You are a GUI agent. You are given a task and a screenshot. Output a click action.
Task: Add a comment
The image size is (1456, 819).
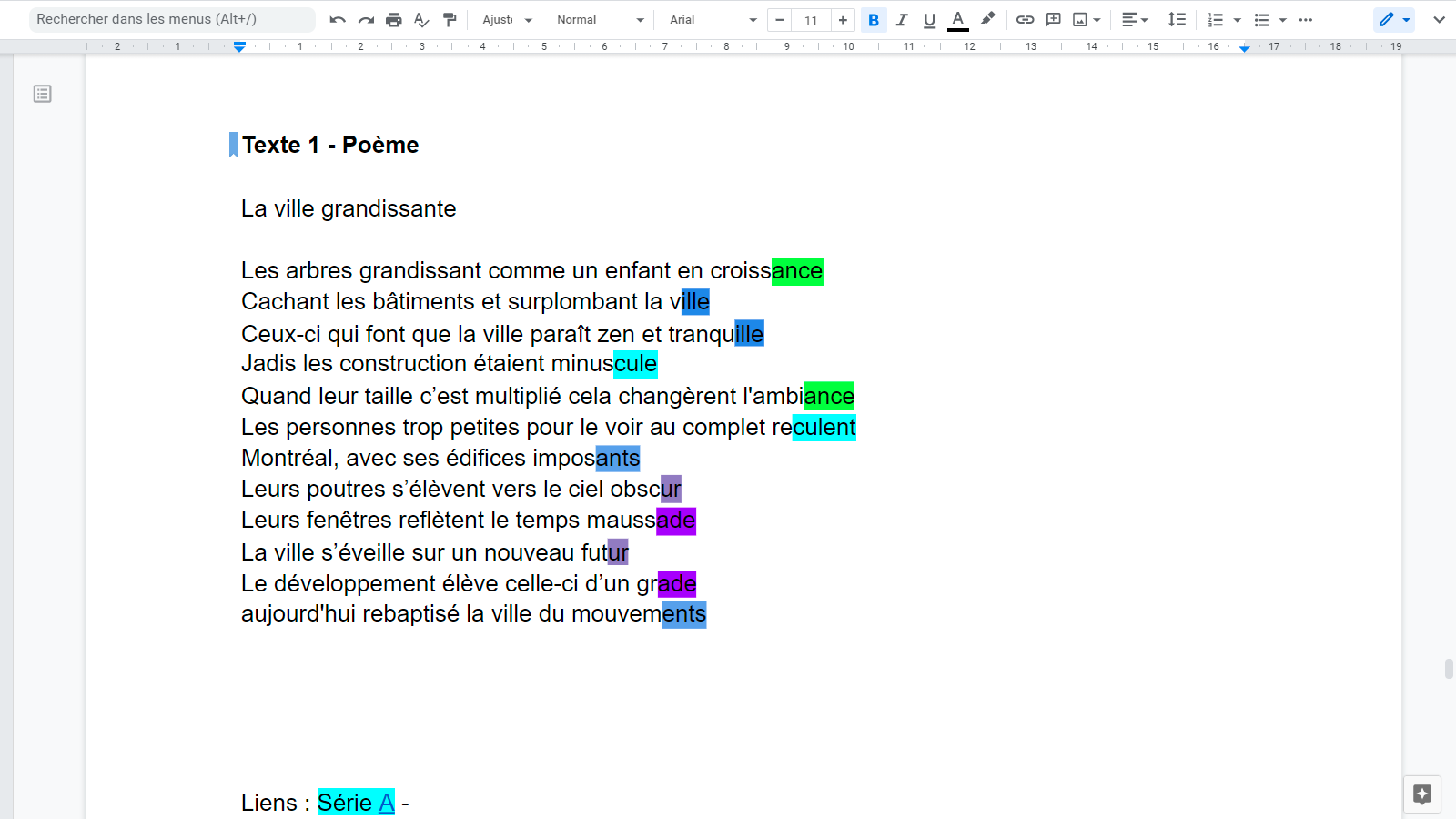click(x=1054, y=19)
